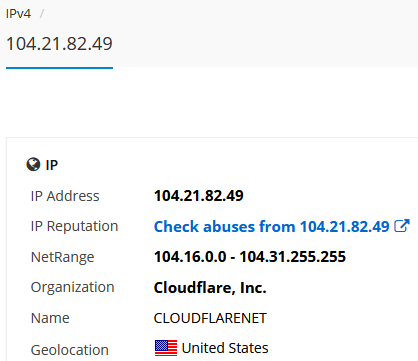
Task: Click the breadcrumb slash separator
Action: coord(42,14)
